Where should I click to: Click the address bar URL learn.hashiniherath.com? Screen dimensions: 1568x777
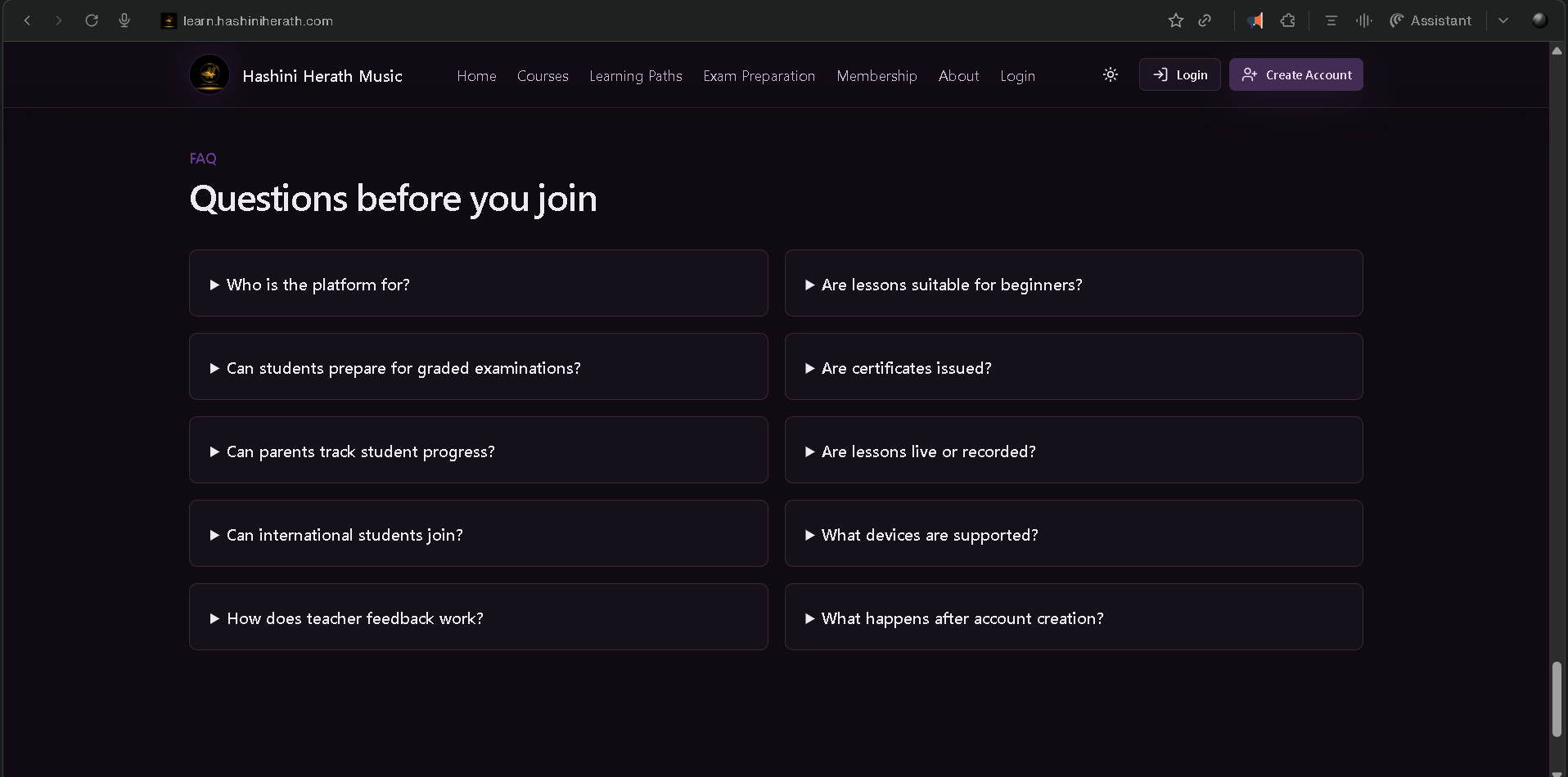pyautogui.click(x=258, y=20)
